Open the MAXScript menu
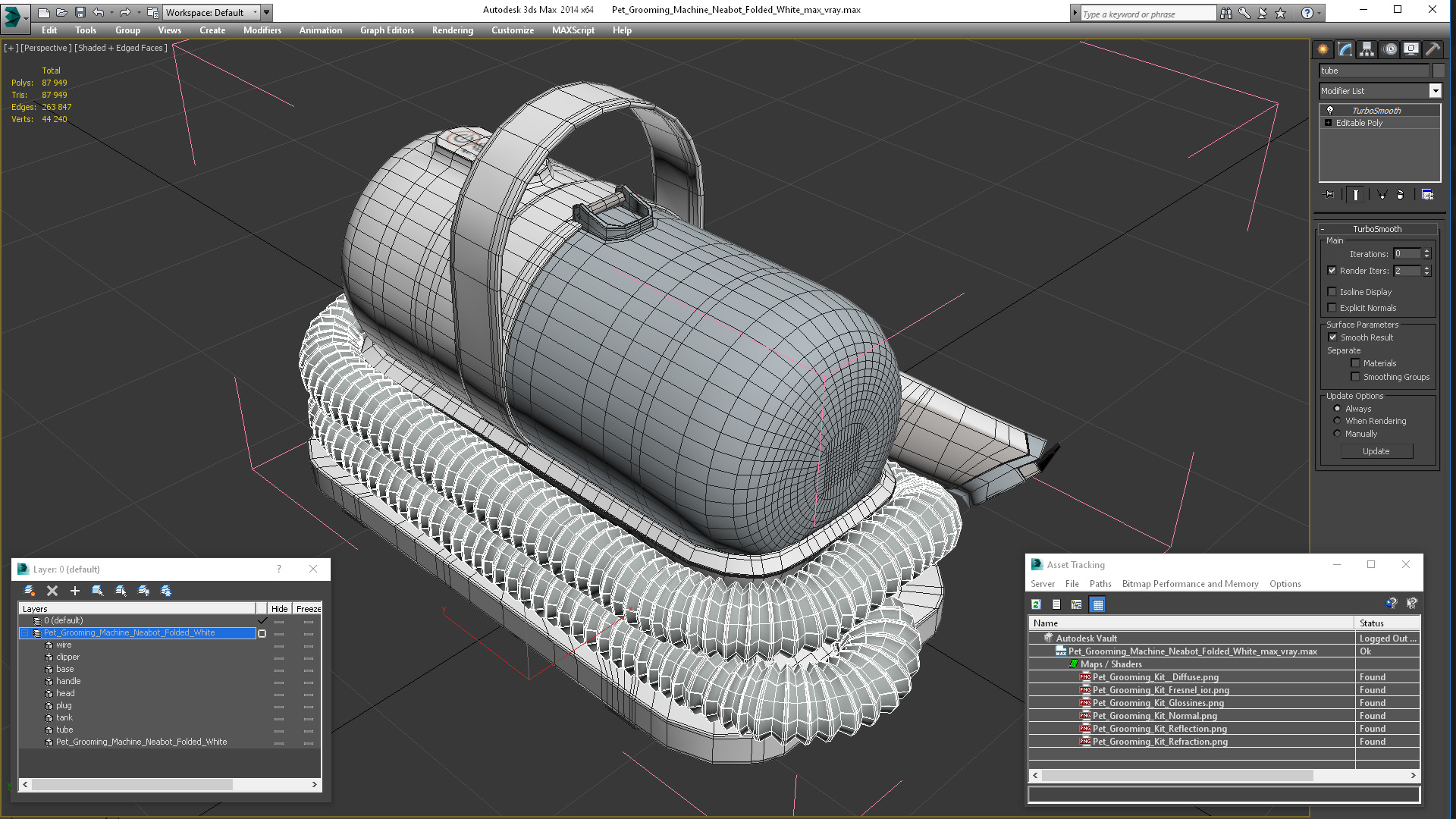The height and width of the screenshot is (819, 1456). point(573,30)
